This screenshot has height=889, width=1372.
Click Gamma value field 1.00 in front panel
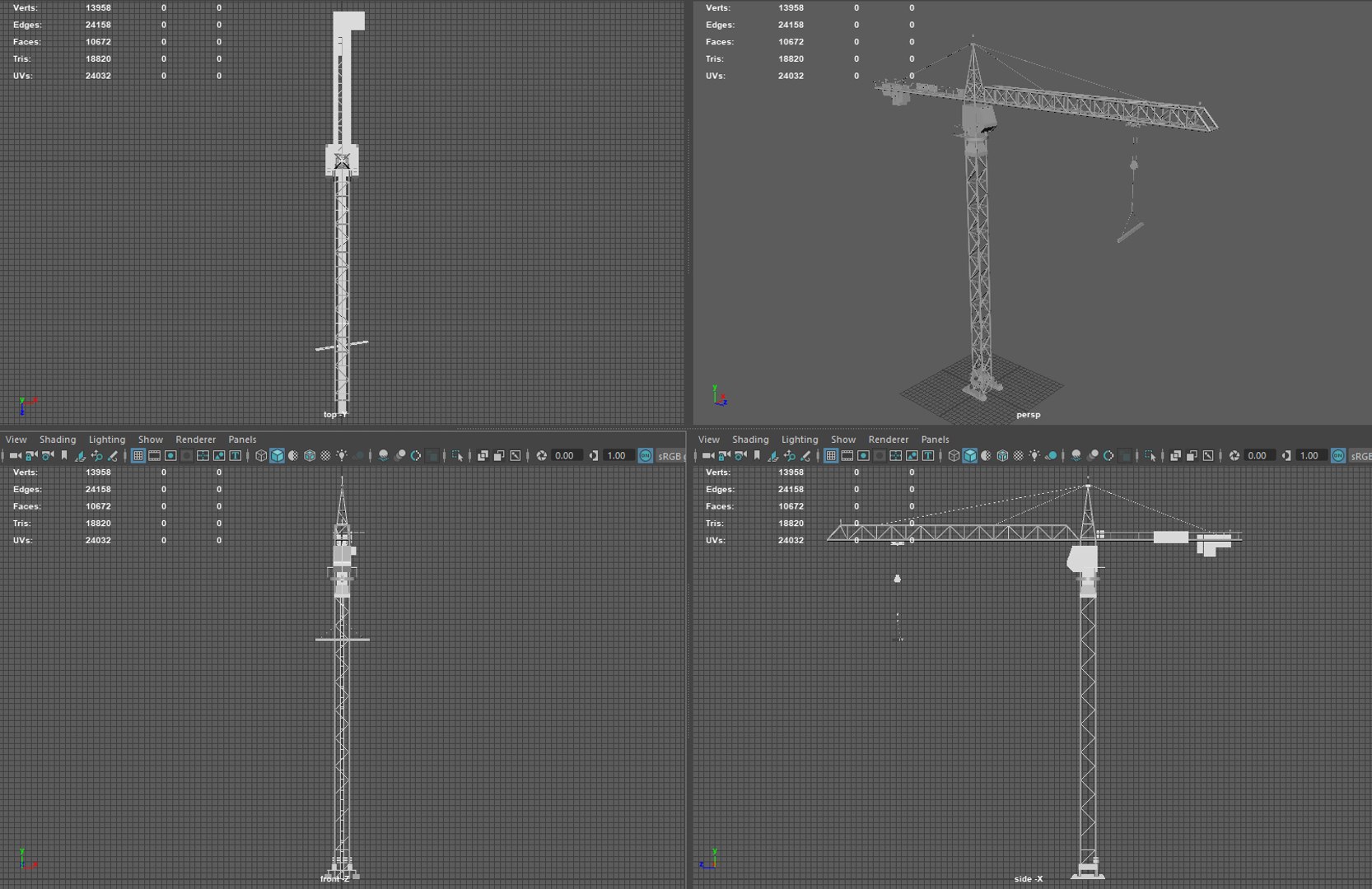click(x=618, y=455)
